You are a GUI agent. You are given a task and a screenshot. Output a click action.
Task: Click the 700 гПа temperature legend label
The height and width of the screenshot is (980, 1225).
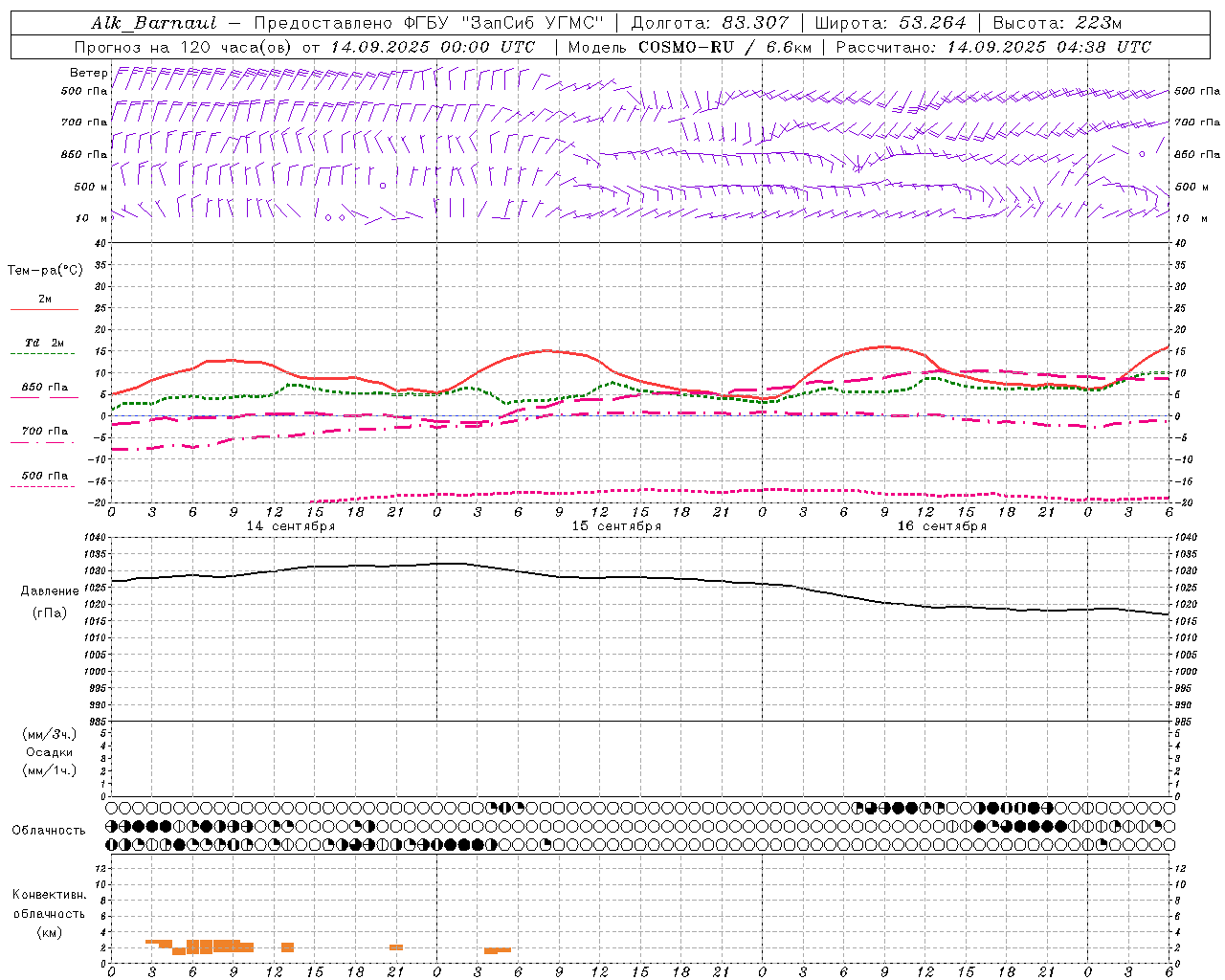pyautogui.click(x=45, y=432)
